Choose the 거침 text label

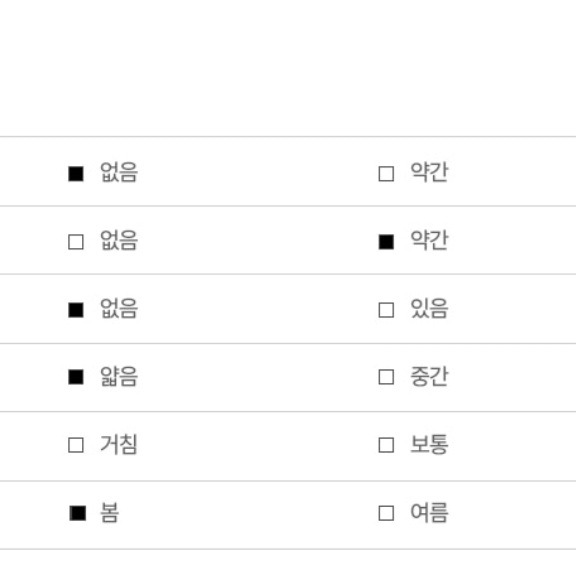click(119, 444)
